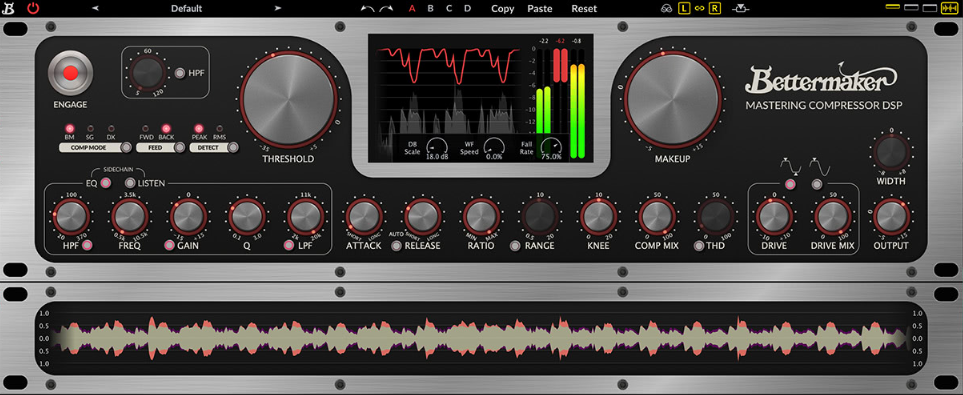This screenshot has width=963, height=395.
Task: Click the dark HPF knob labeled 60
Action: (x=147, y=73)
